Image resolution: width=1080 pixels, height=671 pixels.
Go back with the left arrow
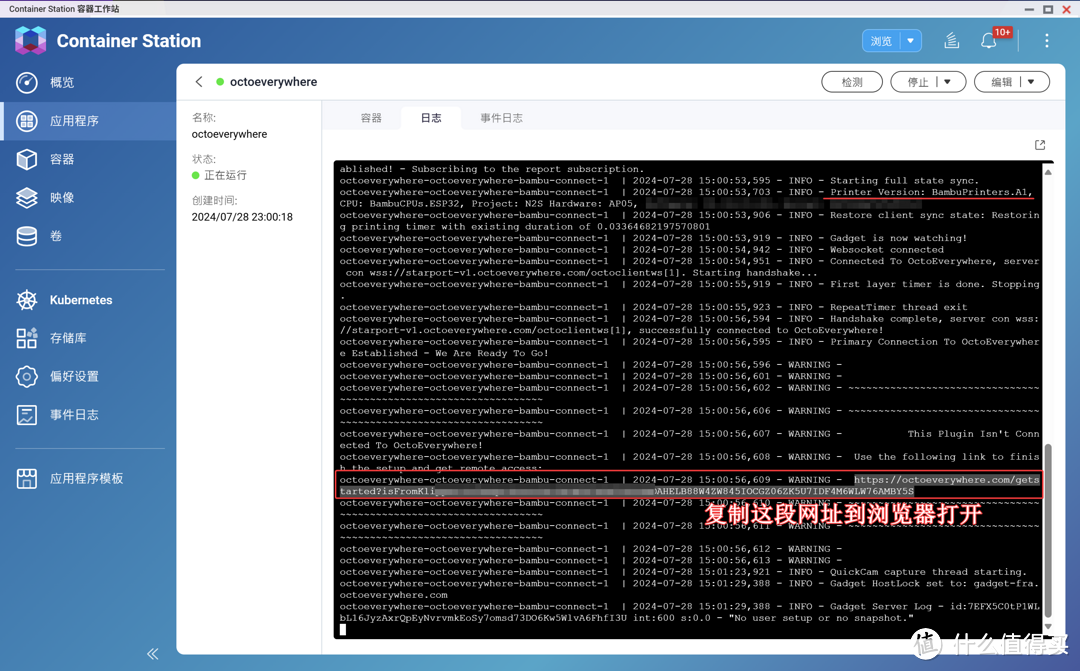pos(199,82)
